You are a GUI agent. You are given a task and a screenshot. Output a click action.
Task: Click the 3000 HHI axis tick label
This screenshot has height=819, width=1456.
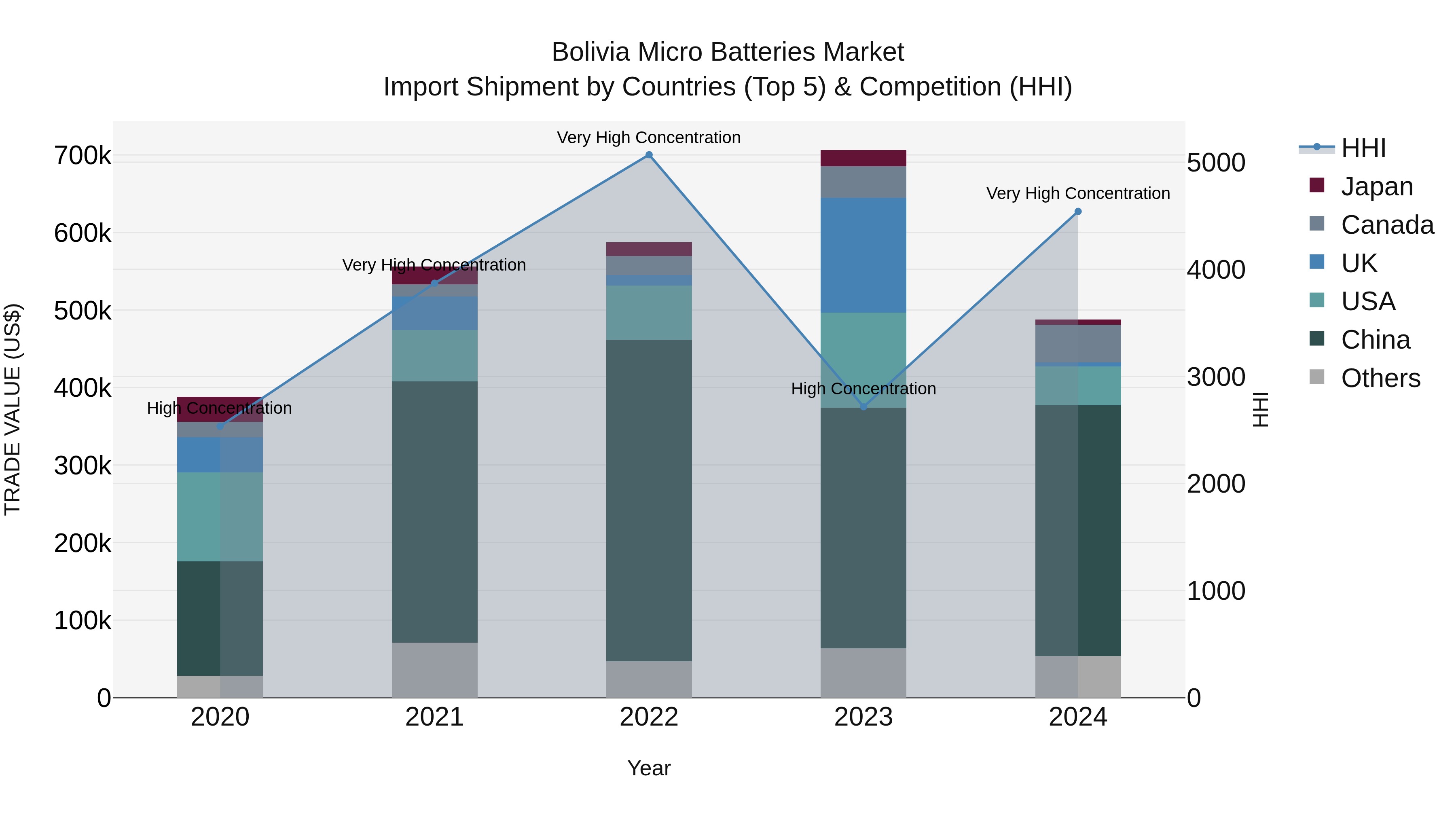coord(1216,377)
